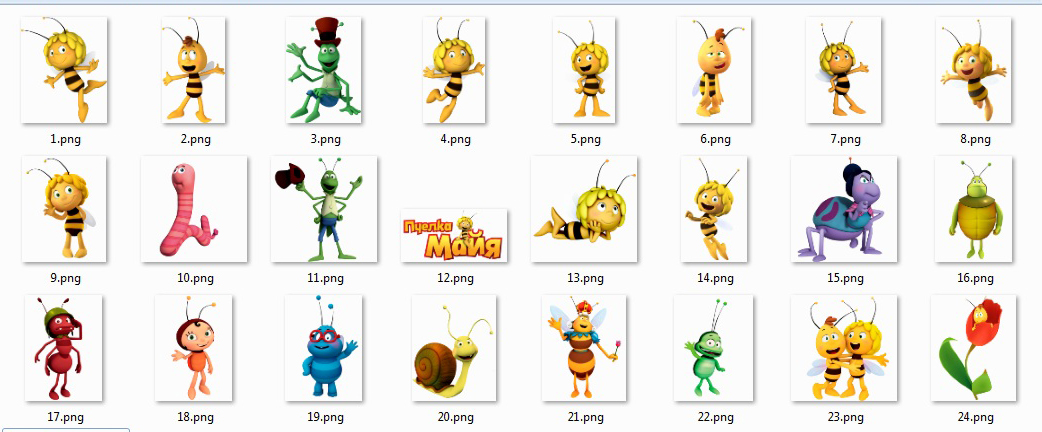Select the 20.png snail thumbnail

(454, 348)
